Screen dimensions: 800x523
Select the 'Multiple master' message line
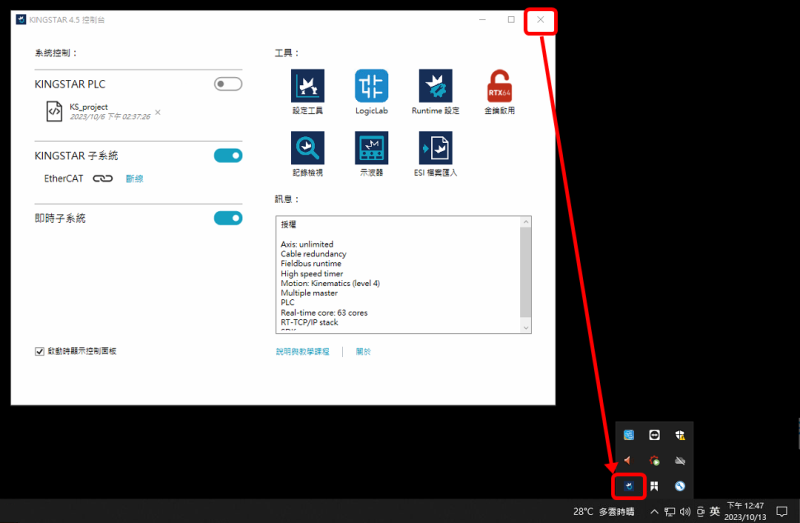tap(309, 293)
